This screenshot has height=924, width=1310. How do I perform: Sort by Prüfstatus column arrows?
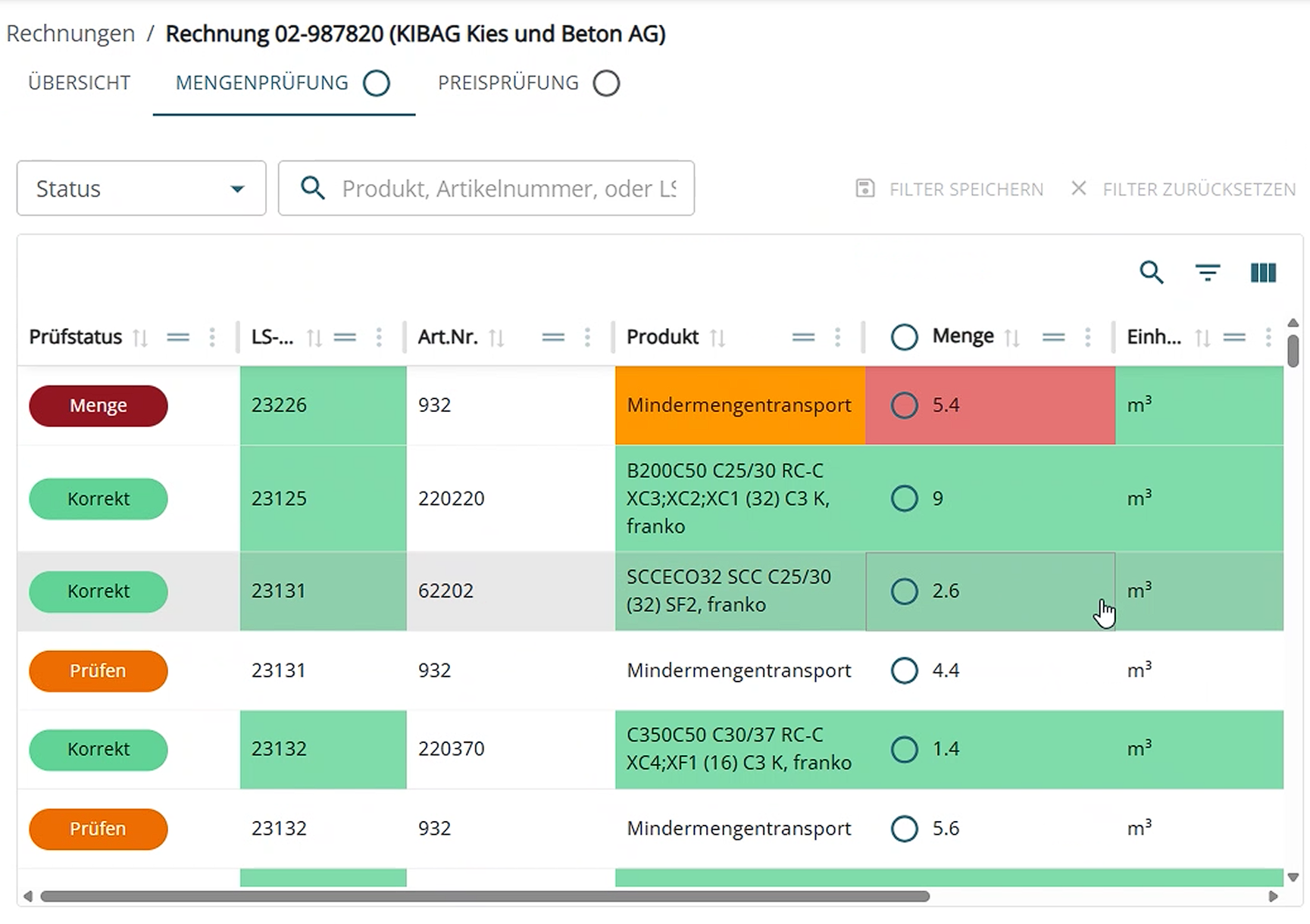140,338
